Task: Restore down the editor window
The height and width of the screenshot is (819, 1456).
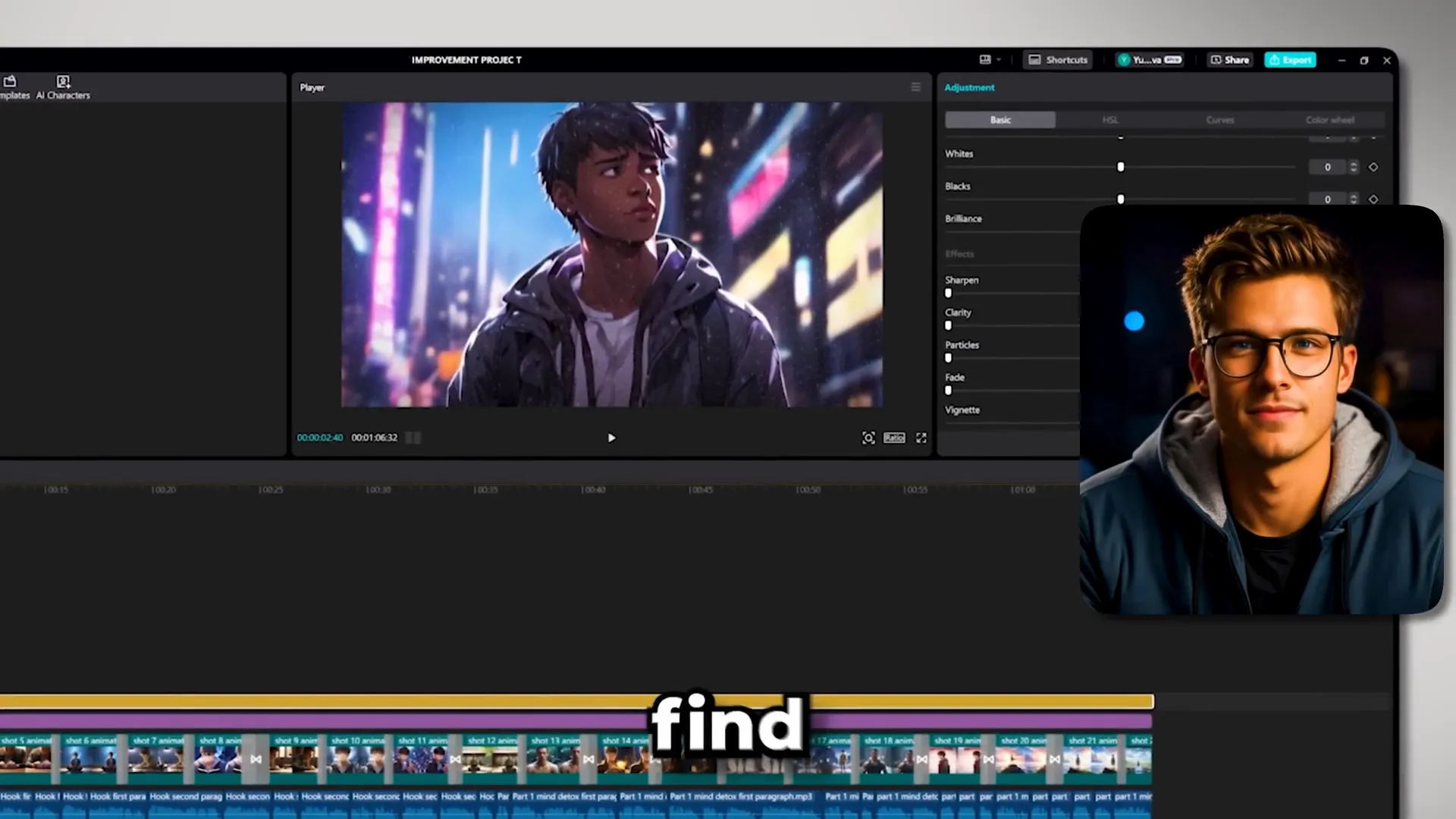Action: 1364,60
